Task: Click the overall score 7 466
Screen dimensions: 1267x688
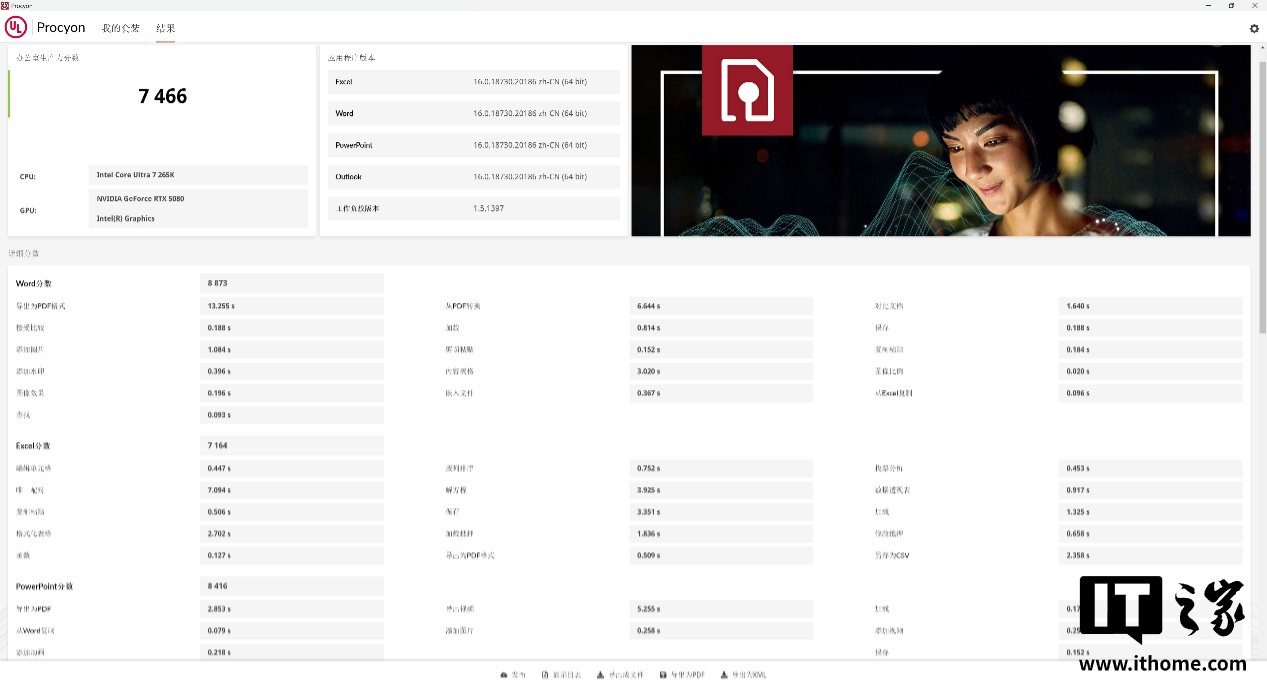Action: (x=162, y=96)
